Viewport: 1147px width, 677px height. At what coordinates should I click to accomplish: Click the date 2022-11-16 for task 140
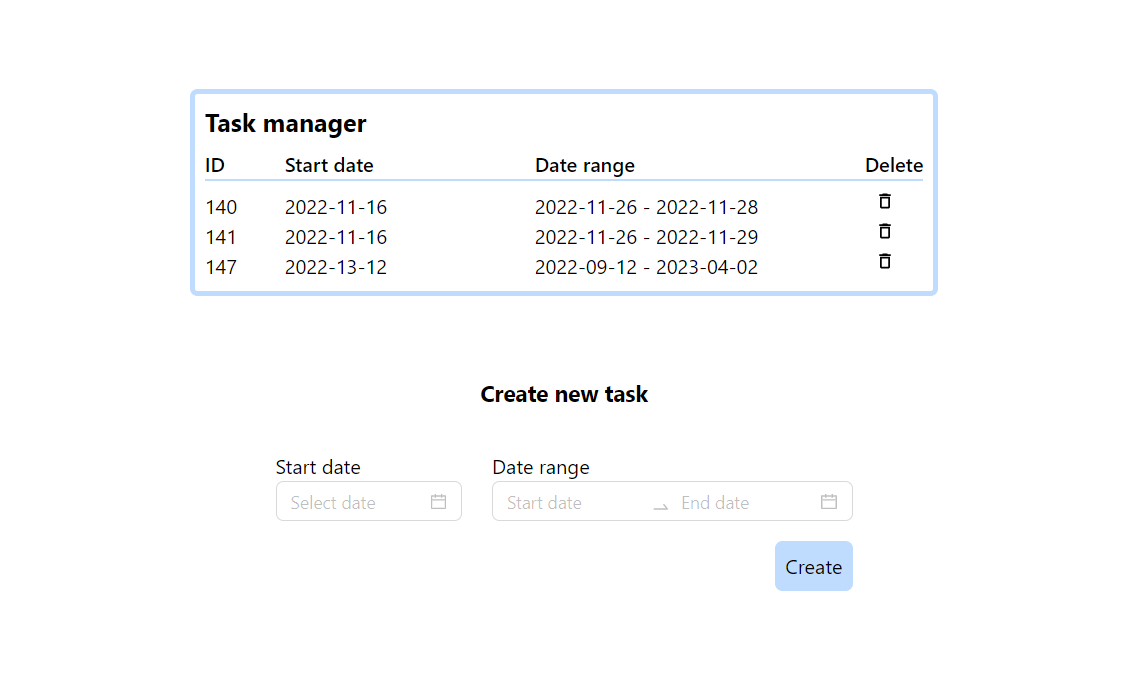point(336,207)
